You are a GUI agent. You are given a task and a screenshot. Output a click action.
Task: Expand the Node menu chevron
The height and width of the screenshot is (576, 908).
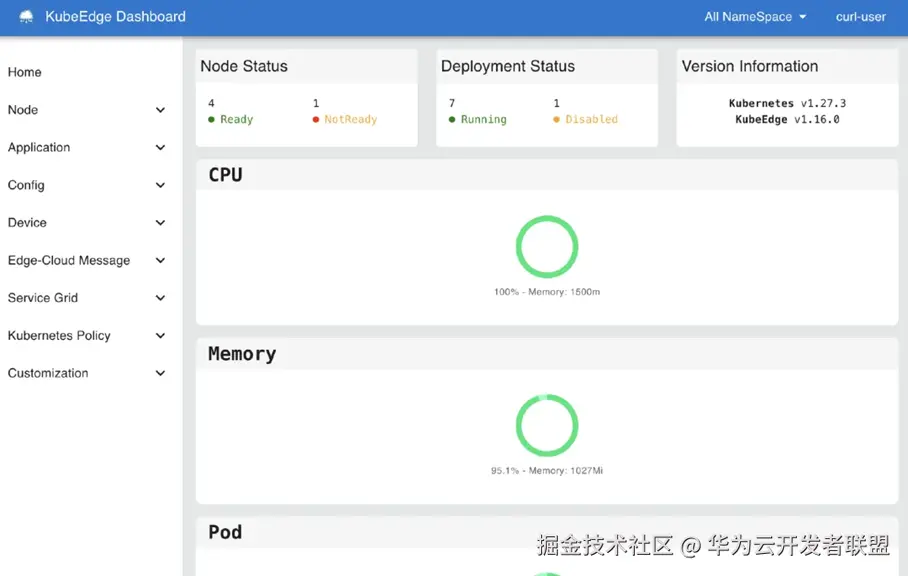click(x=160, y=110)
